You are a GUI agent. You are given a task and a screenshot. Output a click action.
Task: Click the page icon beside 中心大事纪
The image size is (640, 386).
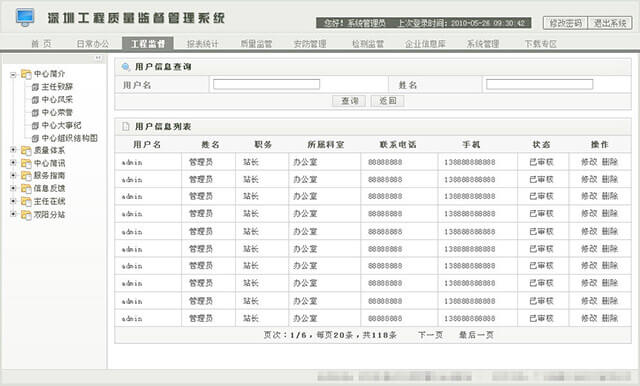(36, 125)
